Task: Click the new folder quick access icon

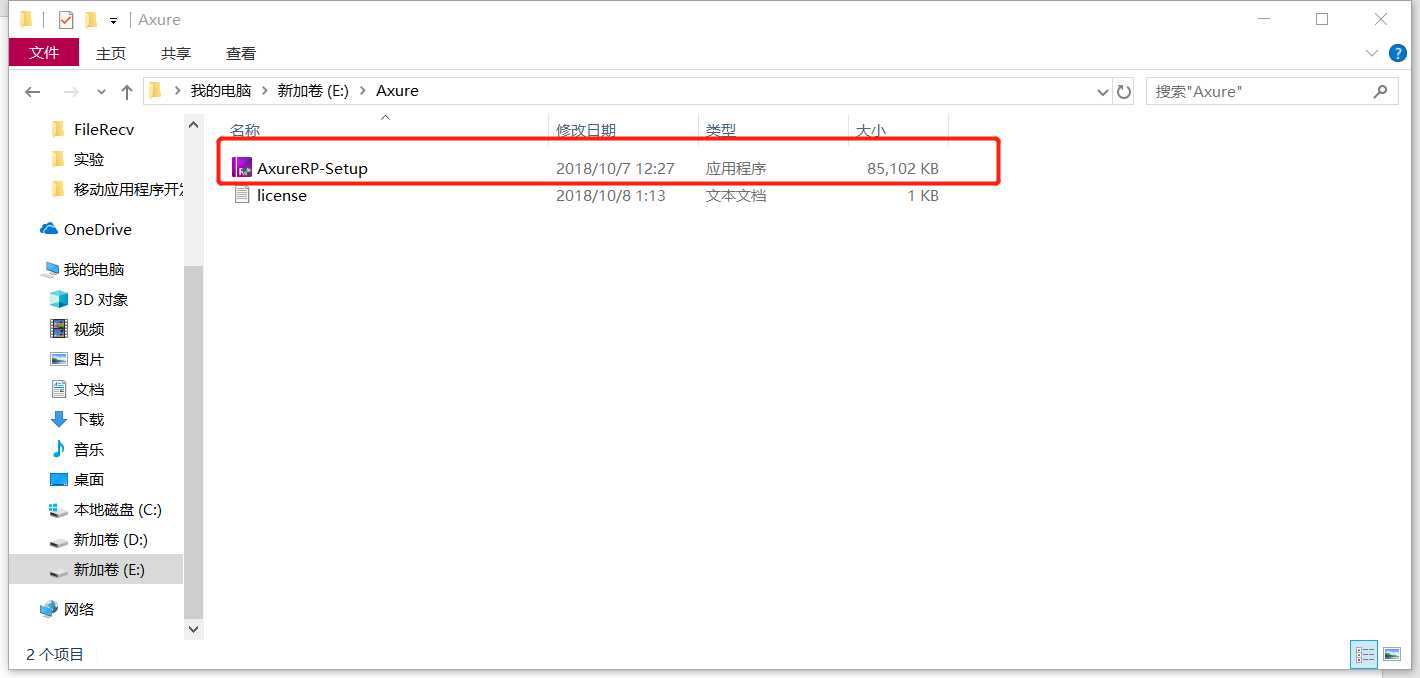Action: click(91, 19)
